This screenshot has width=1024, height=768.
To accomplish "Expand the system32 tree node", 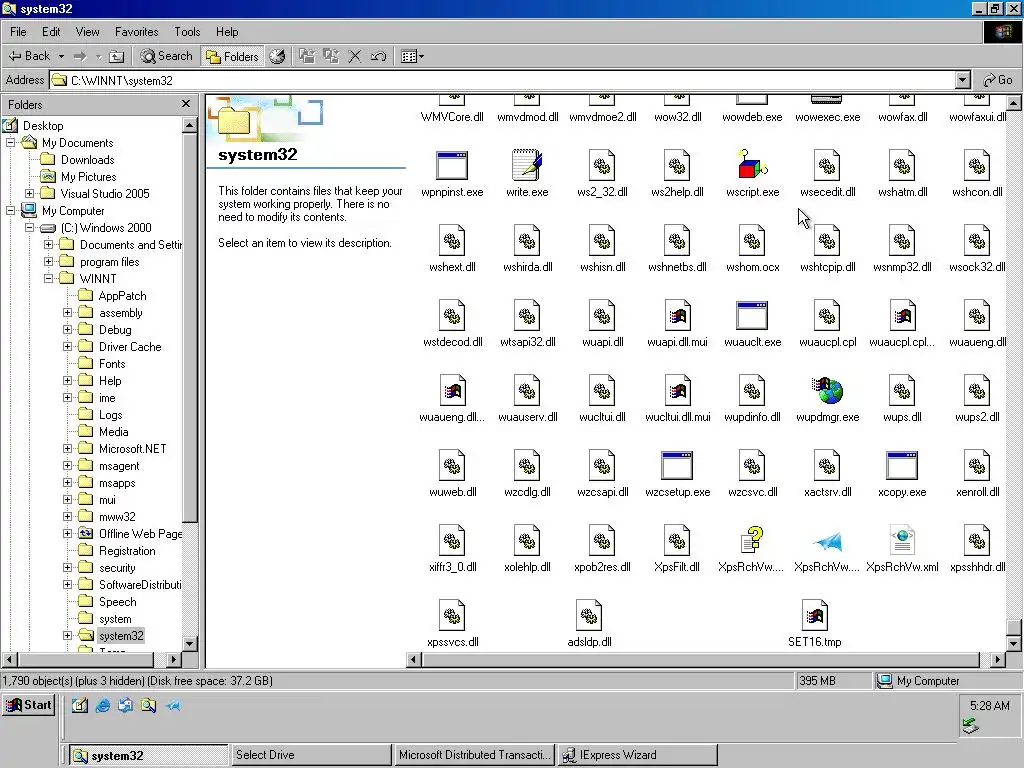I will (67, 635).
